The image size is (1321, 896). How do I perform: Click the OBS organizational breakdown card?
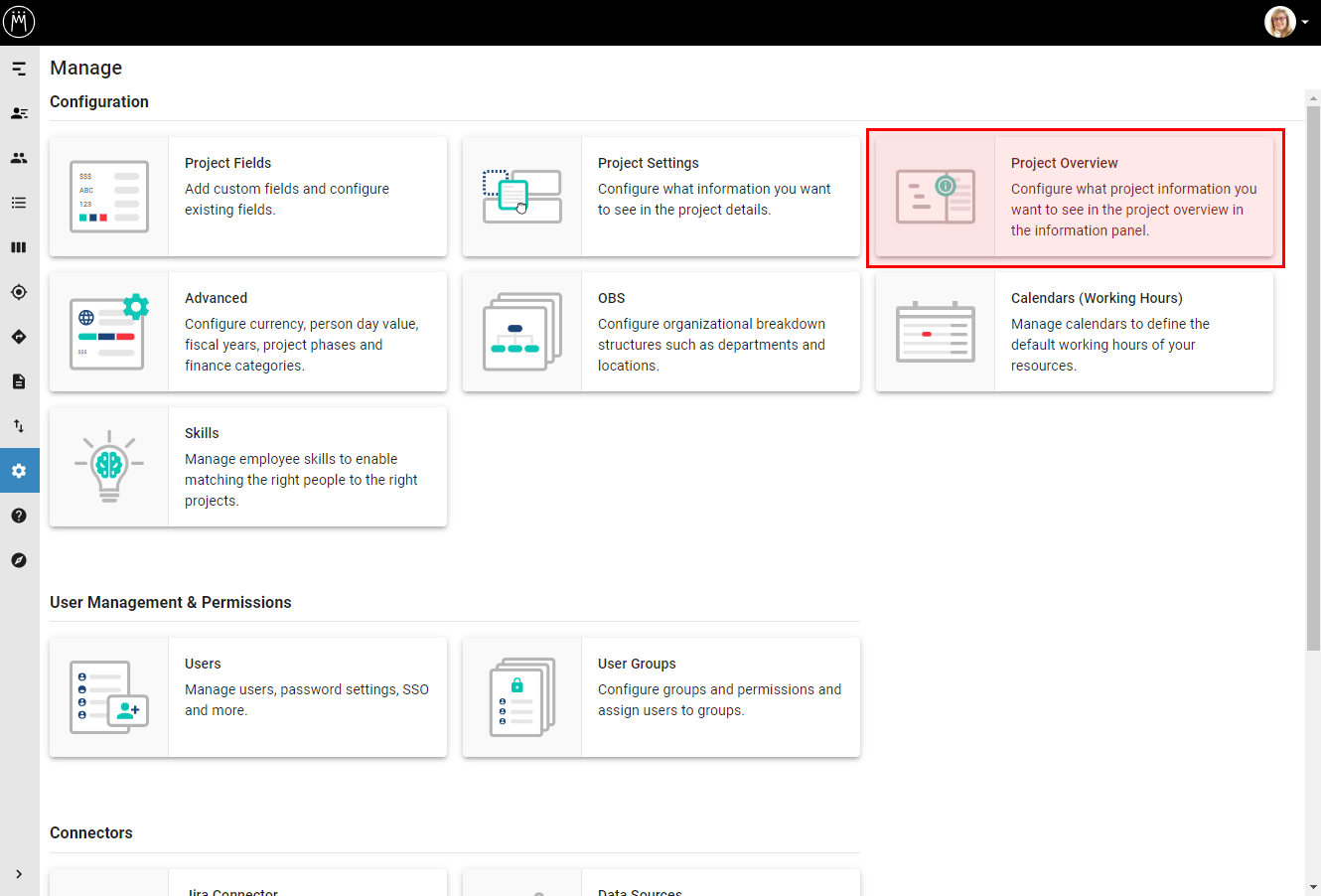[x=661, y=332]
